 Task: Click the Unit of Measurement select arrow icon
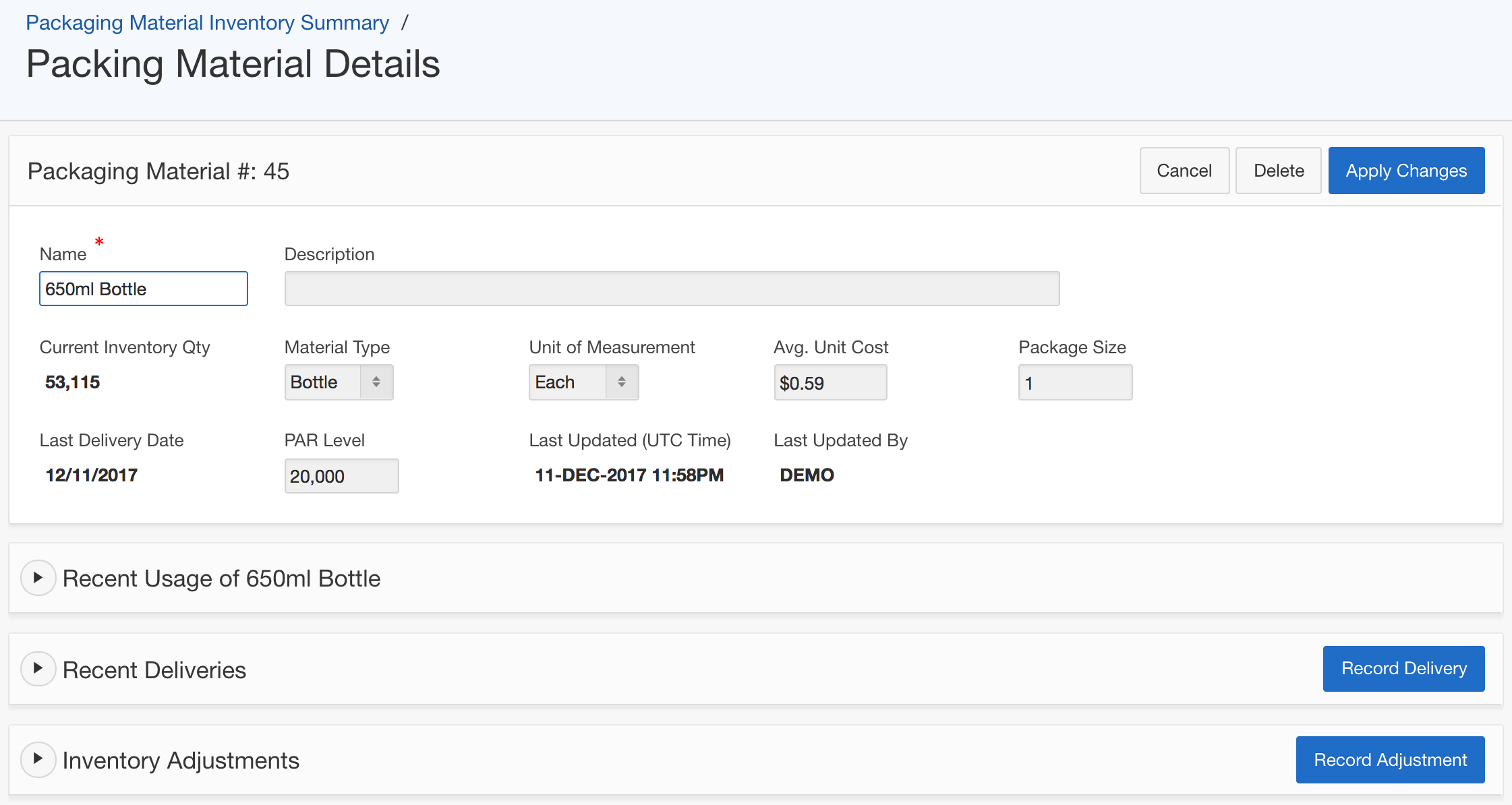621,382
